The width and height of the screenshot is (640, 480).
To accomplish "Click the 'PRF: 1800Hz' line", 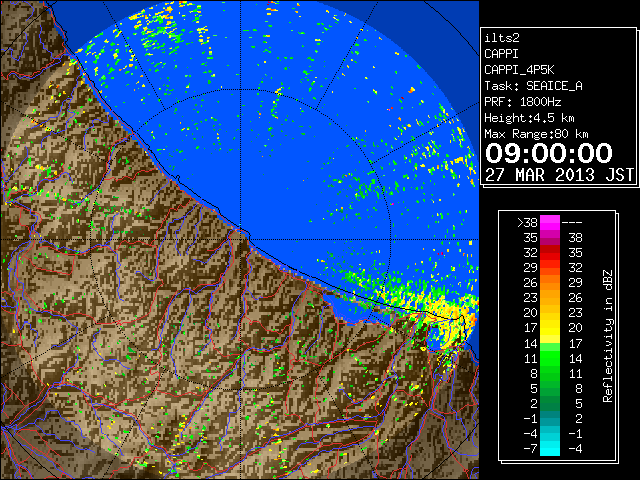I will tap(522, 102).
